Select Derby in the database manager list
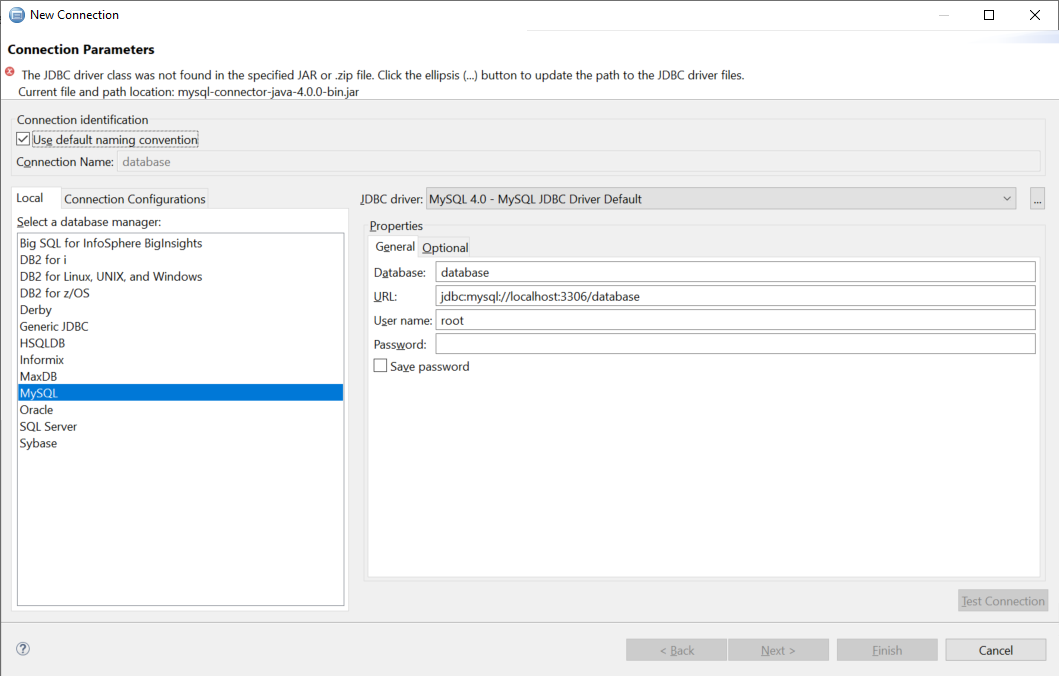This screenshot has height=676, width=1059. 35,309
